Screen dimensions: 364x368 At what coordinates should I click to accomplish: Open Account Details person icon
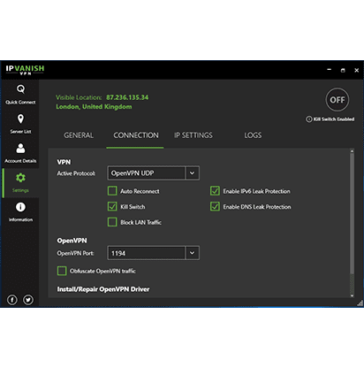point(20,148)
